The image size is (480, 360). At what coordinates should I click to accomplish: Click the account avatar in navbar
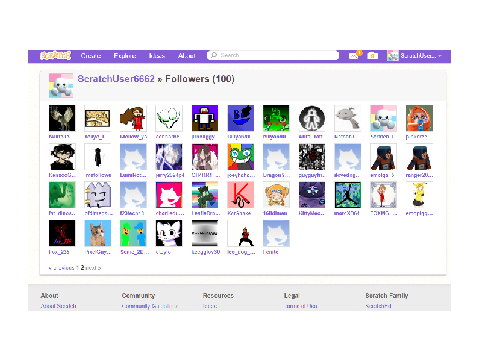click(x=393, y=56)
